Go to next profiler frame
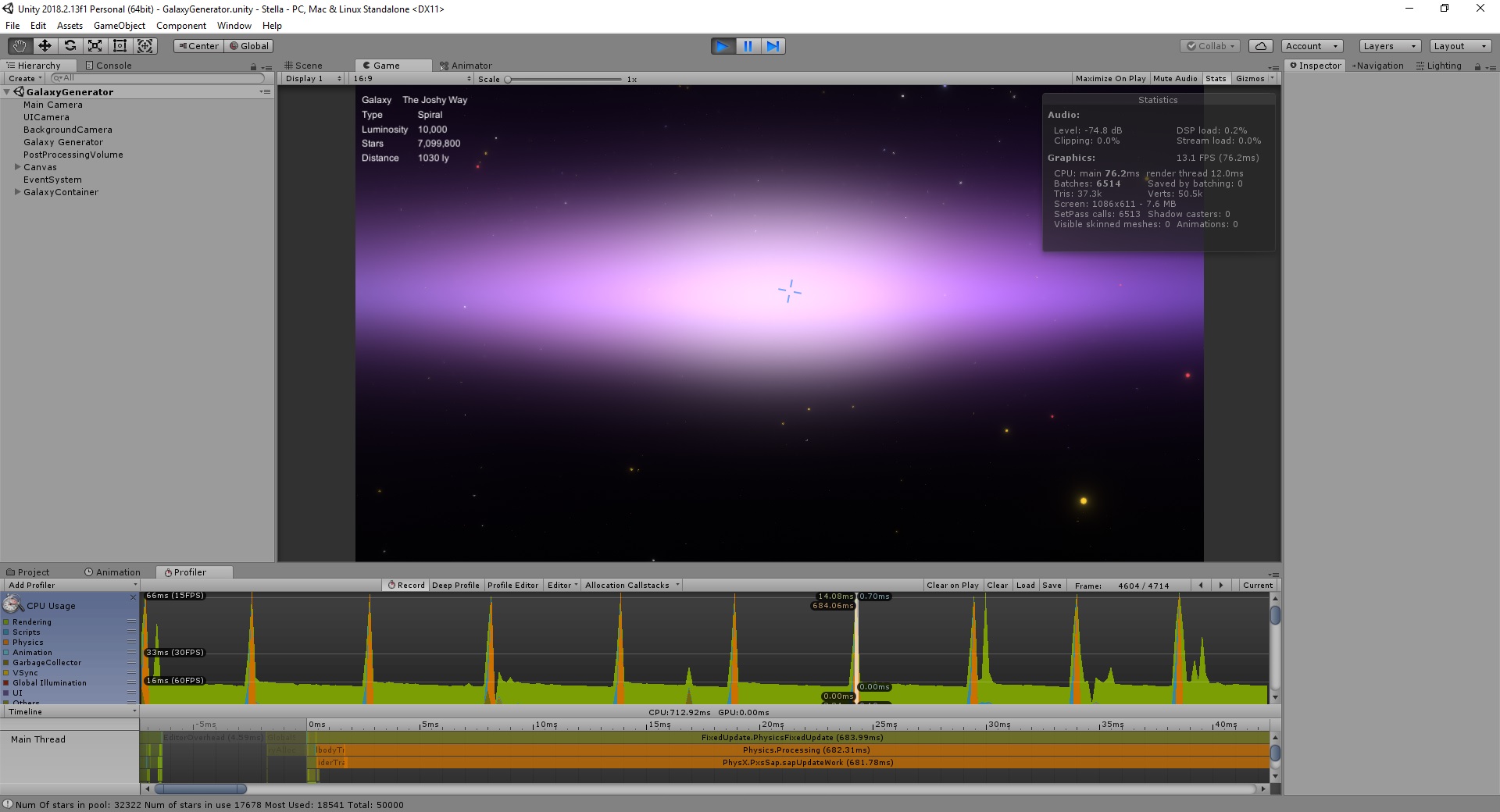 (x=1221, y=585)
